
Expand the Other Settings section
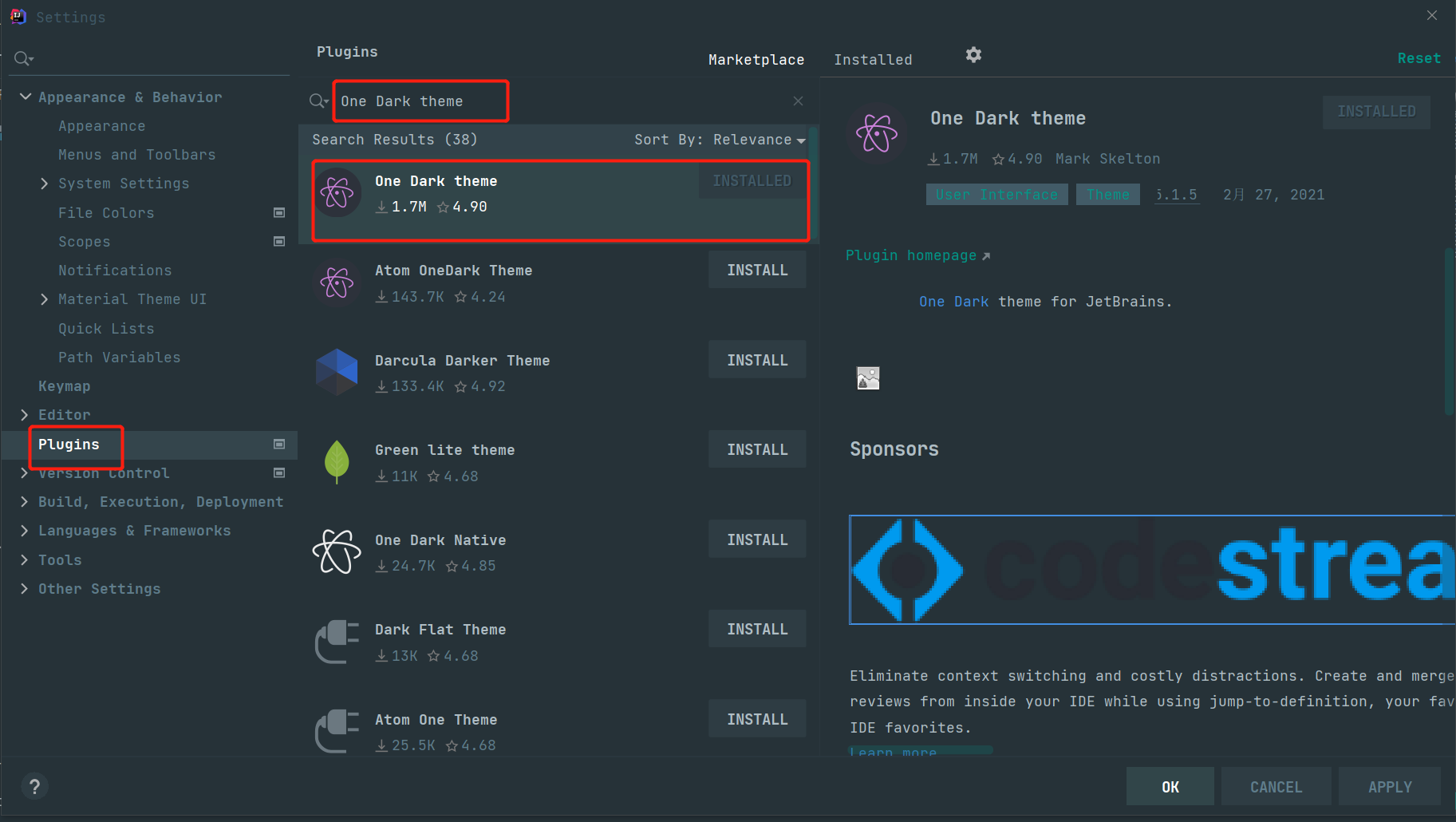(25, 589)
